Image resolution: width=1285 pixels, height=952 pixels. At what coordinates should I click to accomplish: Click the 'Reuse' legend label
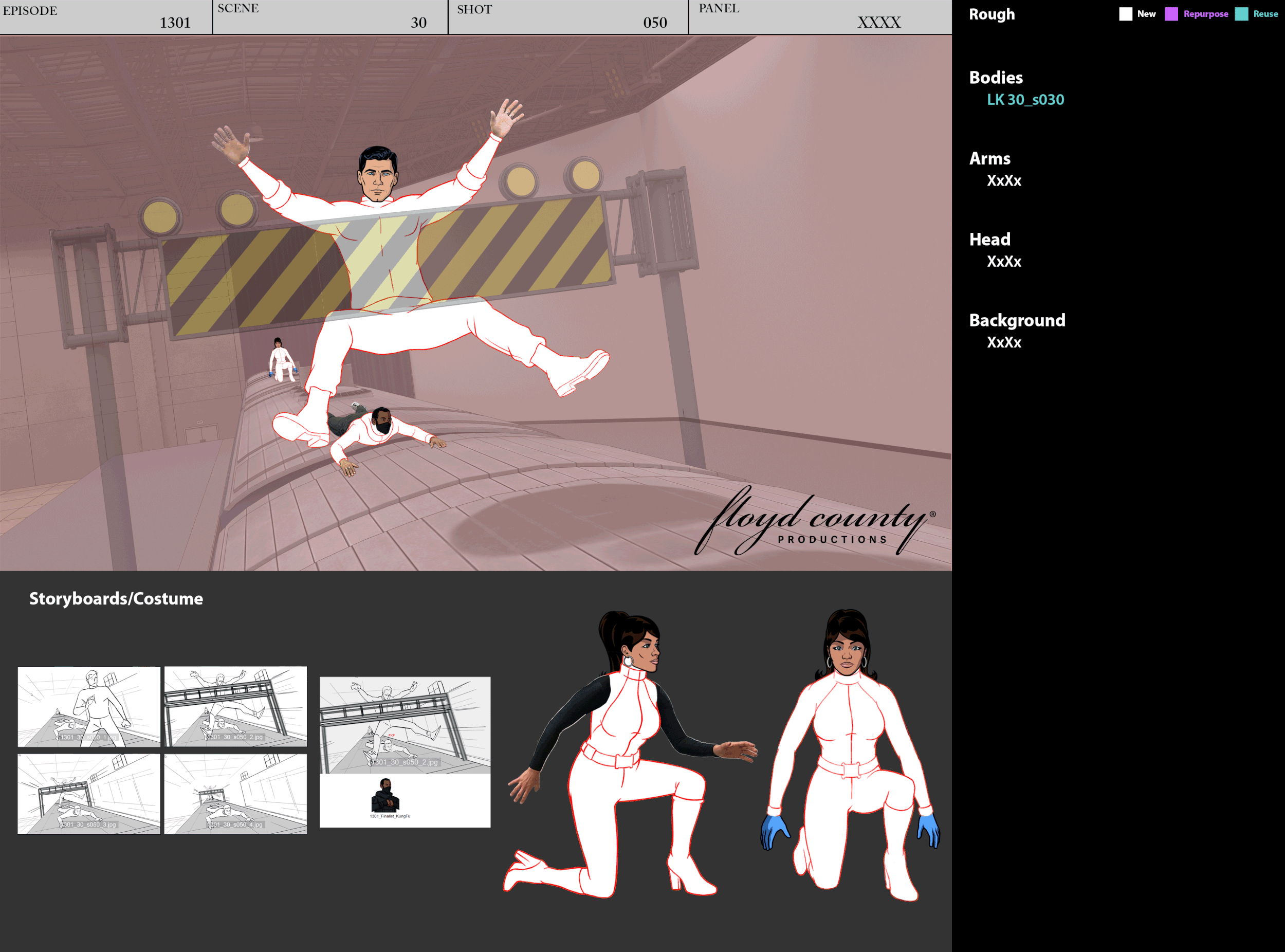pos(1265,14)
